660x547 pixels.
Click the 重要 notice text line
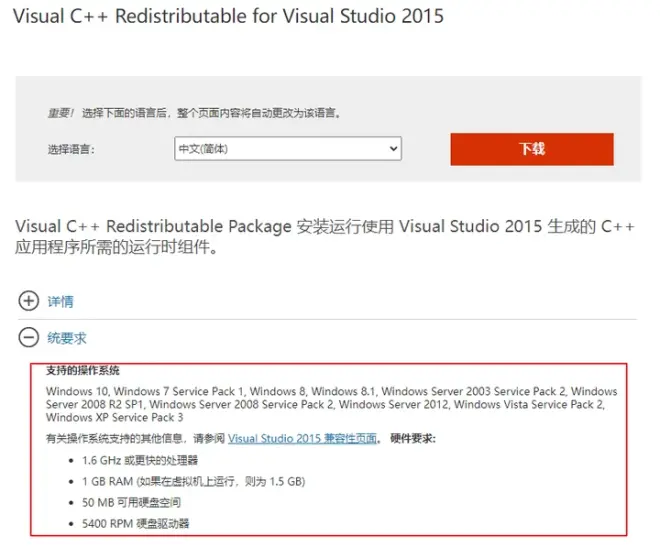tap(194, 113)
